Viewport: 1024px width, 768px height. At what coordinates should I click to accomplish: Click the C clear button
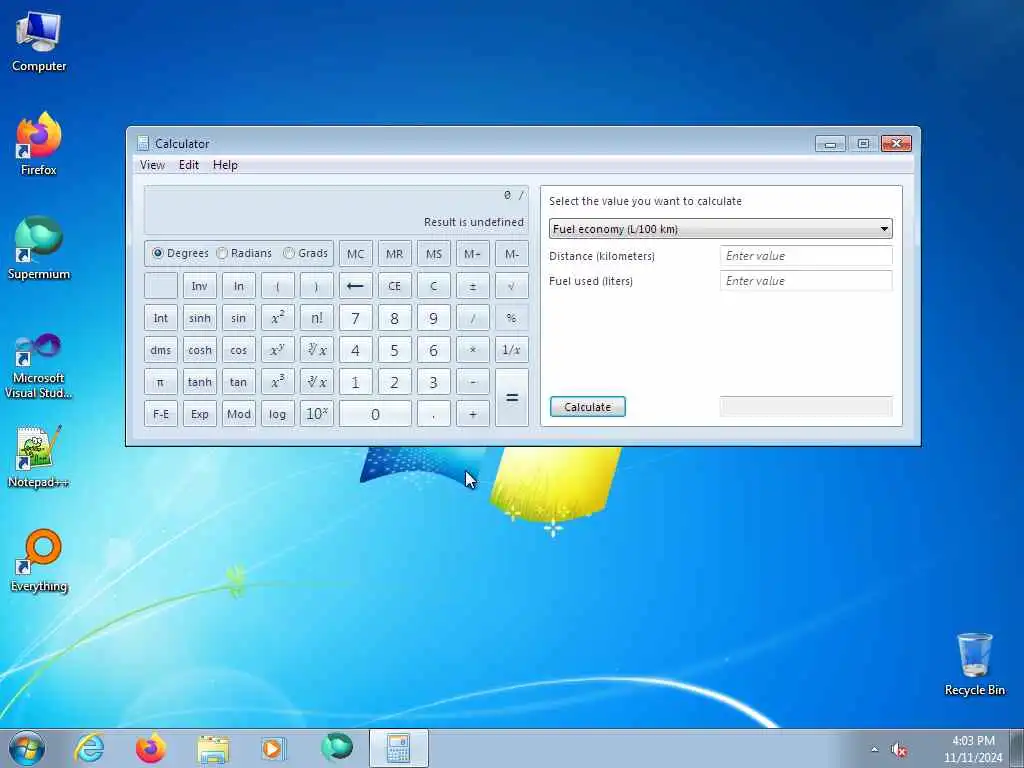point(434,286)
